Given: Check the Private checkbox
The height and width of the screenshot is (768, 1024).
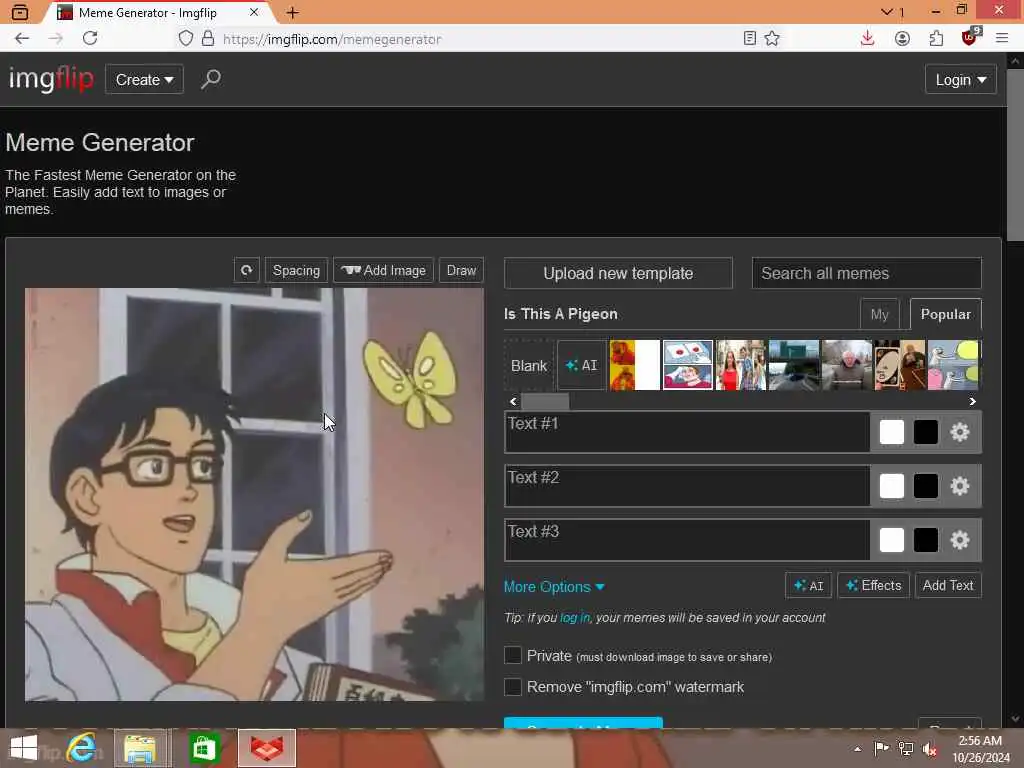Looking at the screenshot, I should (513, 655).
